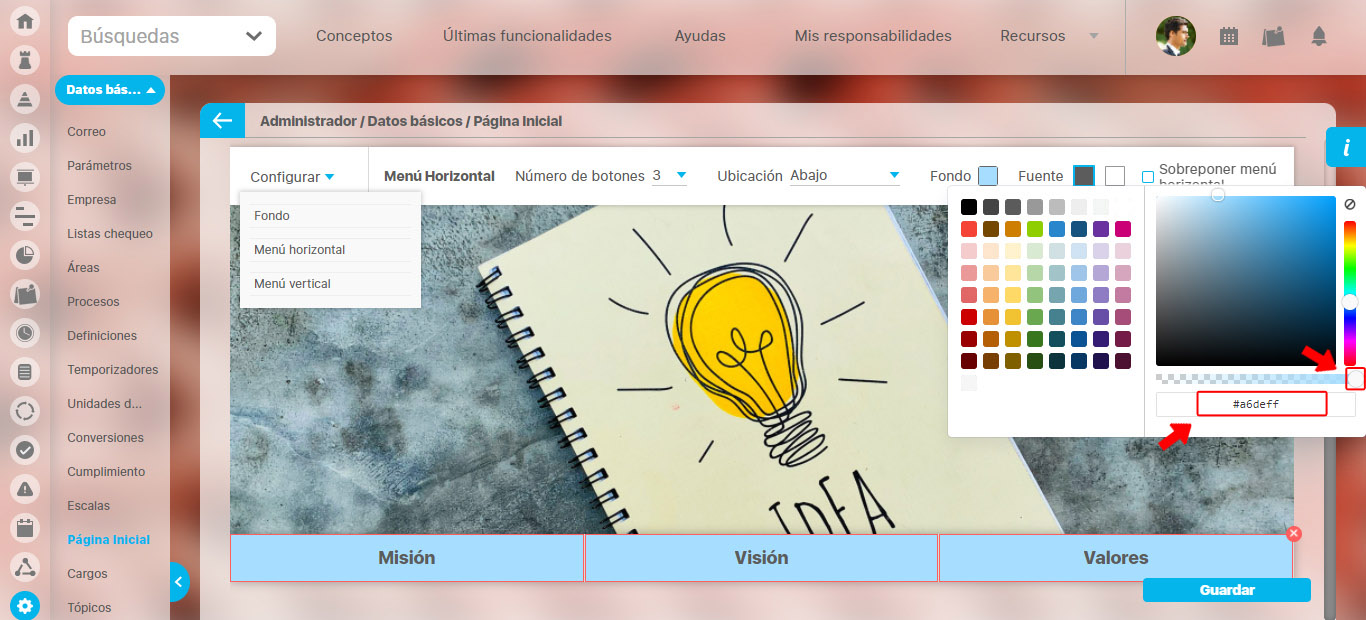
Task: Click the hex color input field
Action: pos(1261,404)
